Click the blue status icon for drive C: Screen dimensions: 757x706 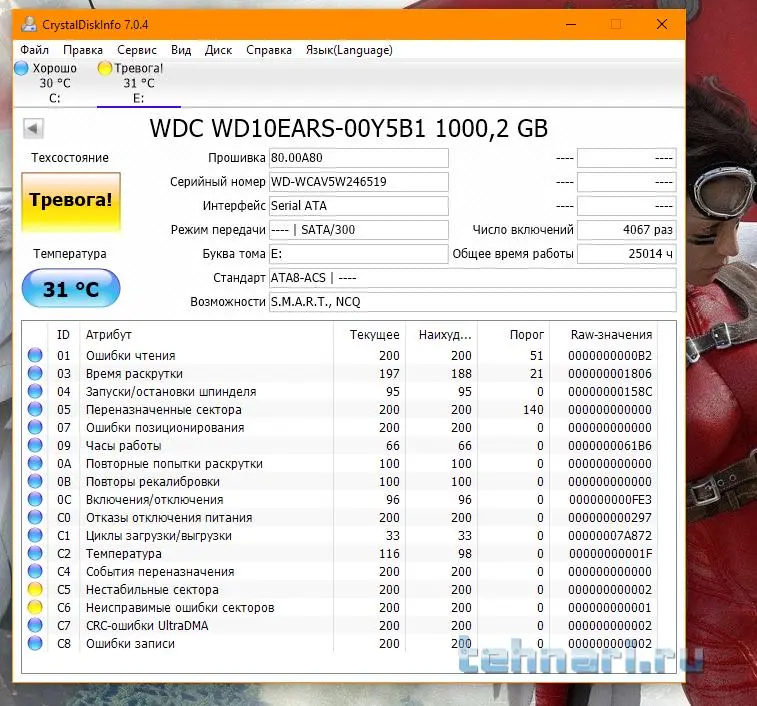21,68
